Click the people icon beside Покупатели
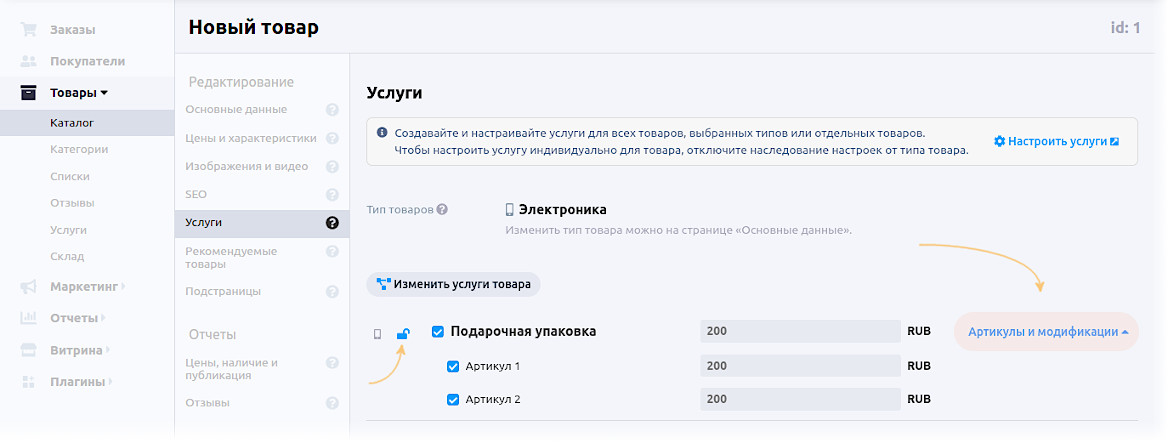1168x443 pixels. [x=29, y=61]
